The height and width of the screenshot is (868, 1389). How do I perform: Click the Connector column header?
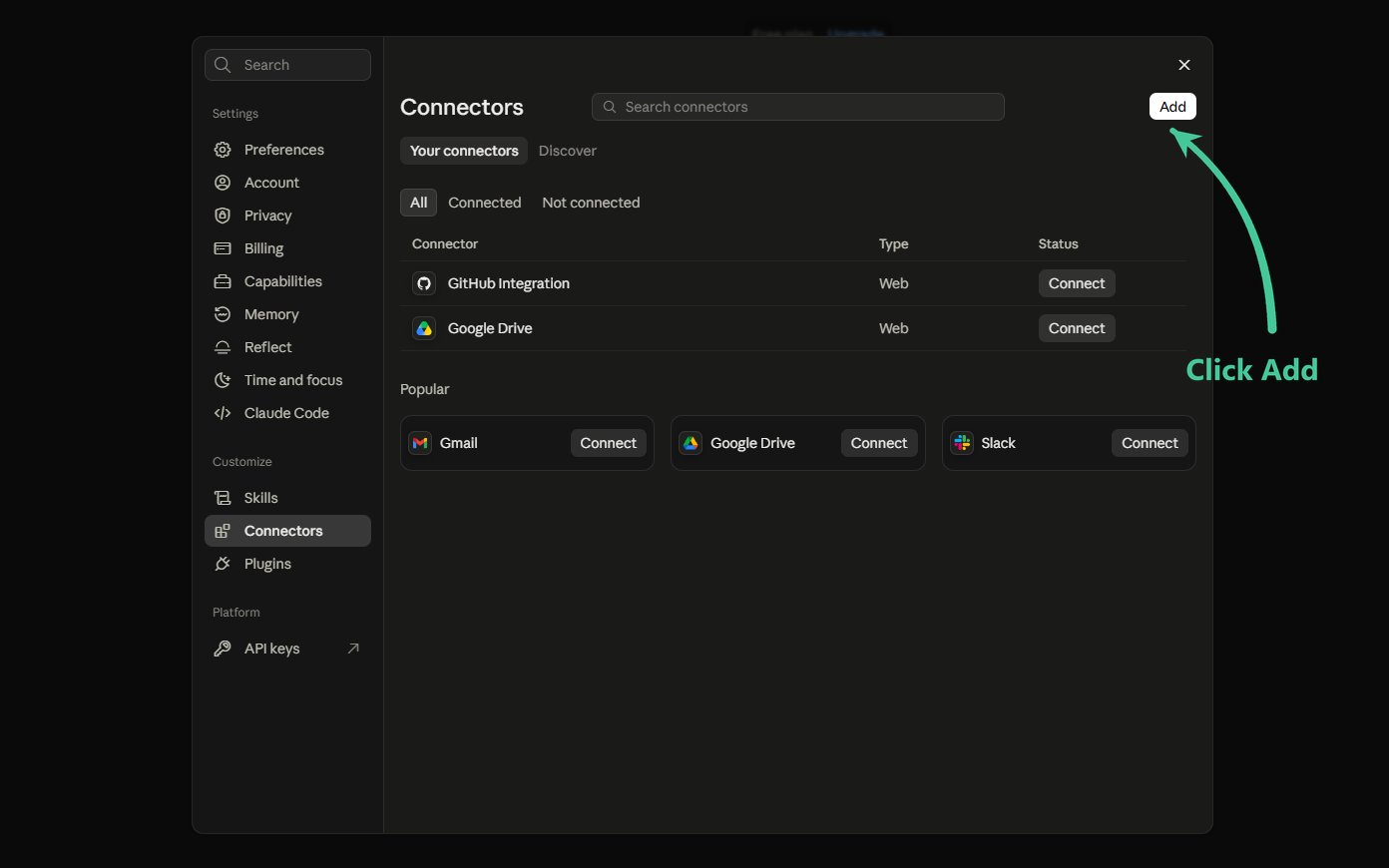click(x=445, y=243)
